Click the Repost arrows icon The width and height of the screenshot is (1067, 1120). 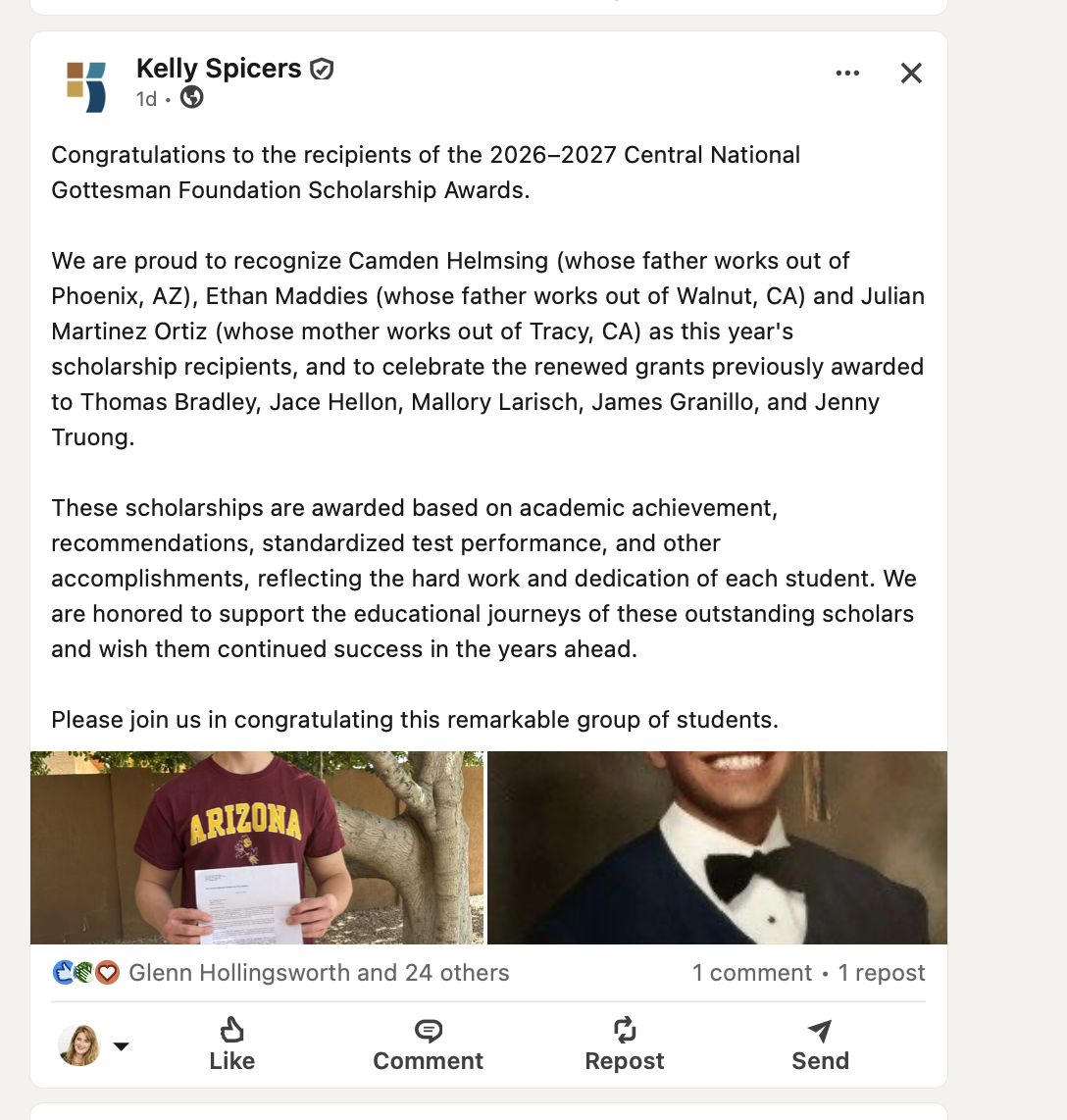pyautogui.click(x=624, y=1030)
